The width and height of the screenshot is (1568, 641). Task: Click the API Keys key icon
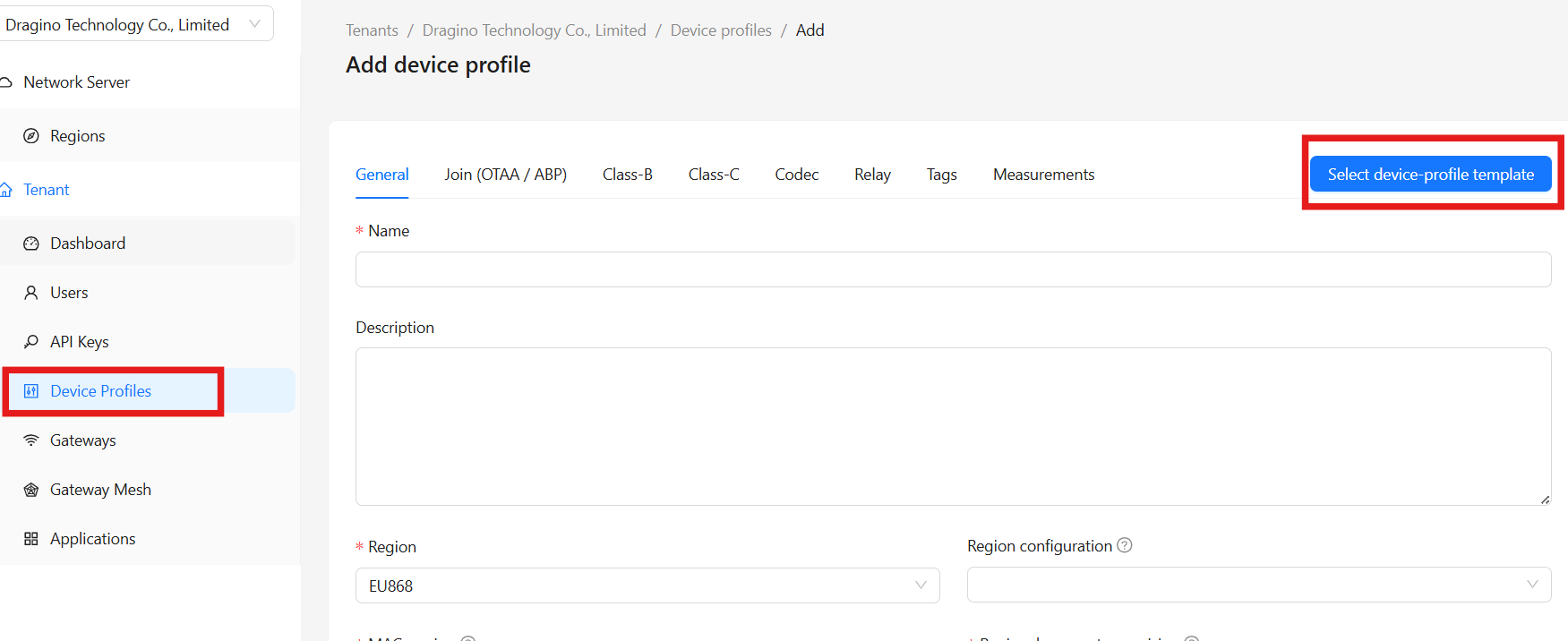click(31, 342)
